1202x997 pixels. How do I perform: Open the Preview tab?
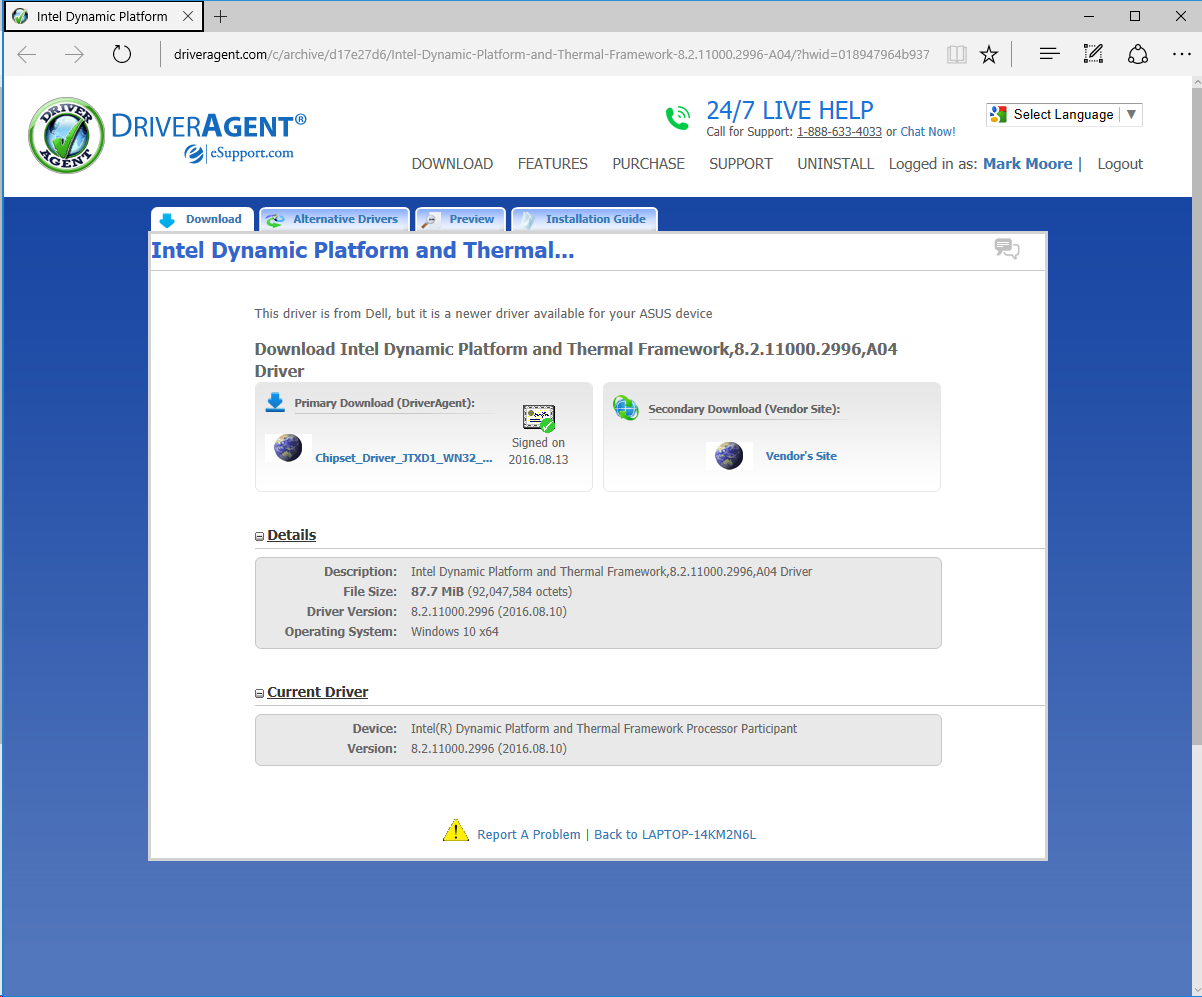pyautogui.click(x=459, y=219)
